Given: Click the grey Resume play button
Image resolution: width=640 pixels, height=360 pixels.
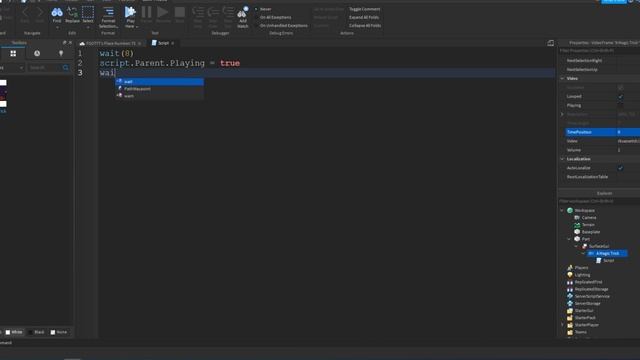Looking at the screenshot, I should [x=163, y=12].
